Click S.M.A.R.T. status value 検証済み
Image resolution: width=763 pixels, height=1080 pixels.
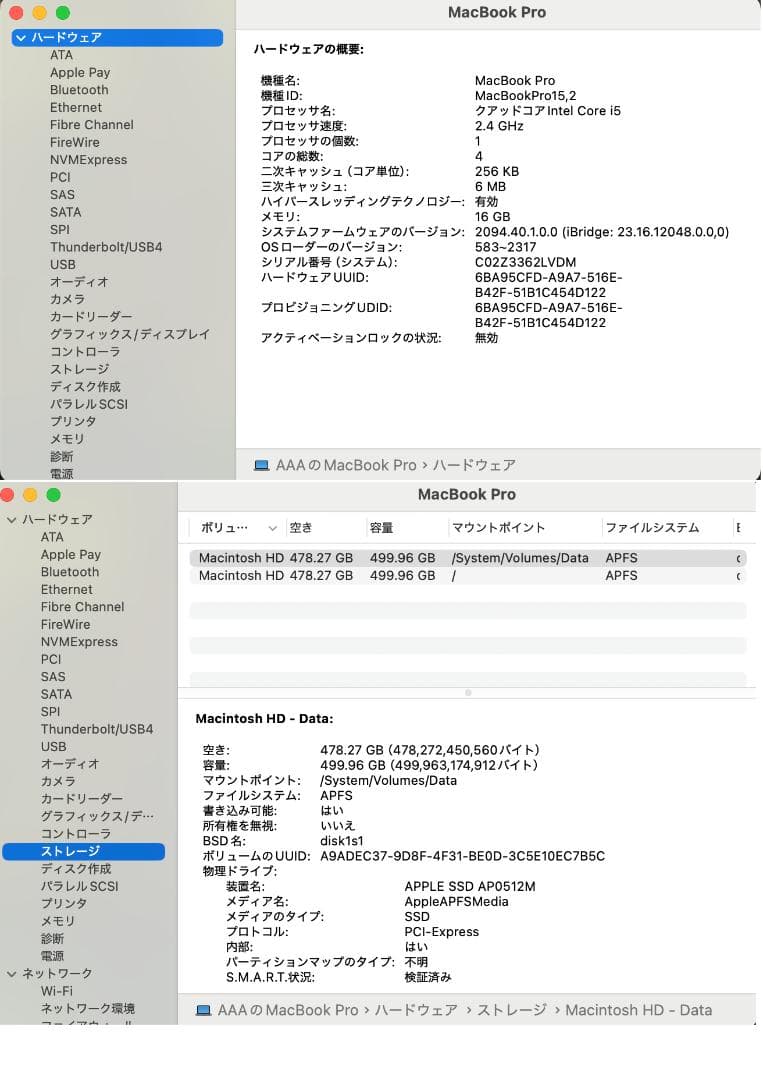tap(428, 977)
